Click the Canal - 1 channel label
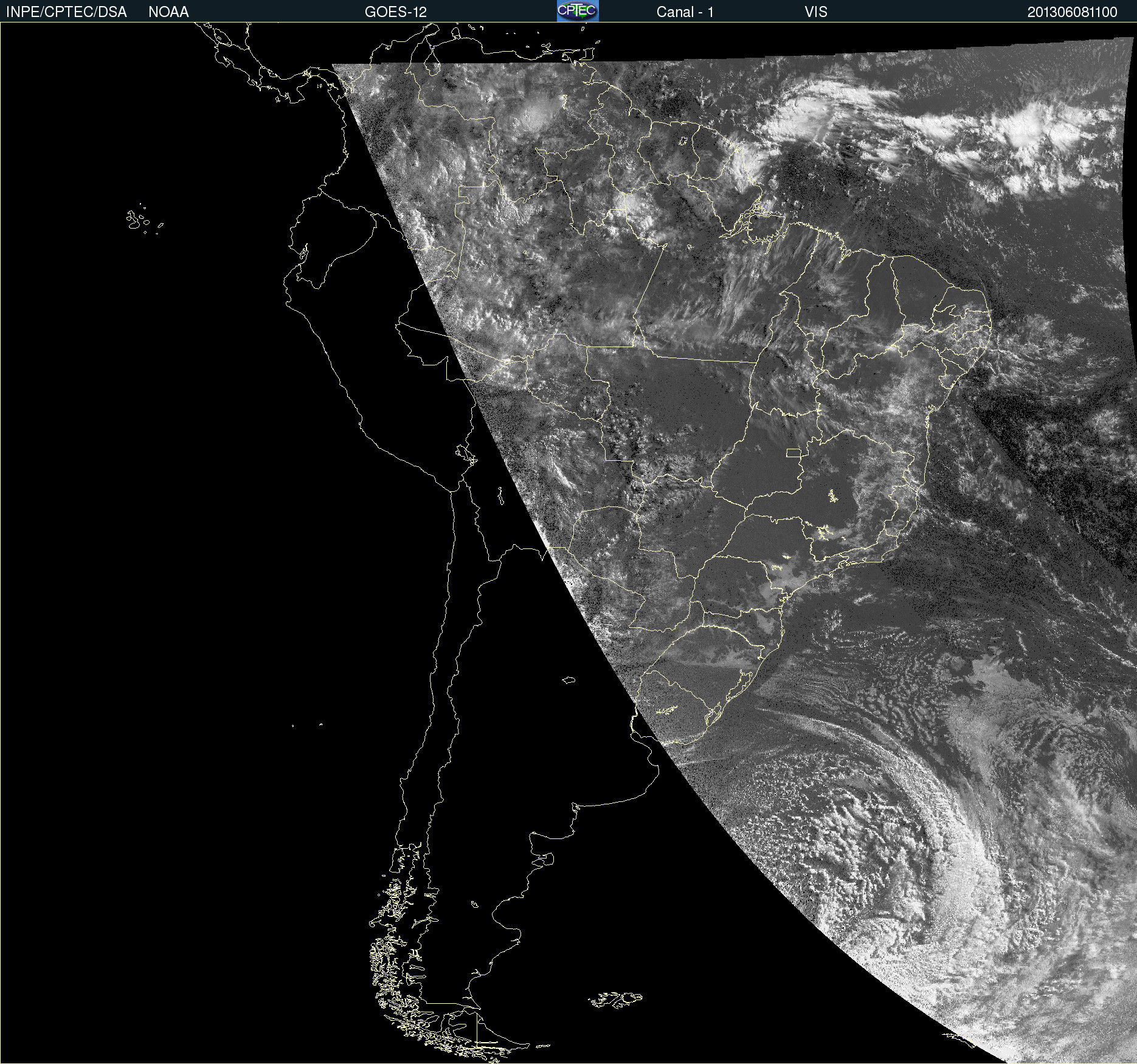Screen dimensions: 1137x1064 [x=685, y=12]
